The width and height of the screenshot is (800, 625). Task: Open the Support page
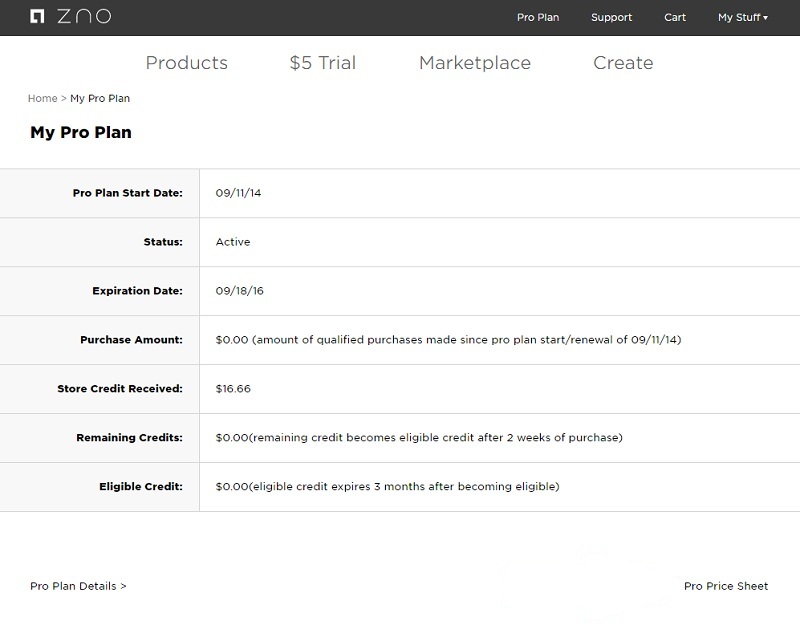[x=611, y=17]
